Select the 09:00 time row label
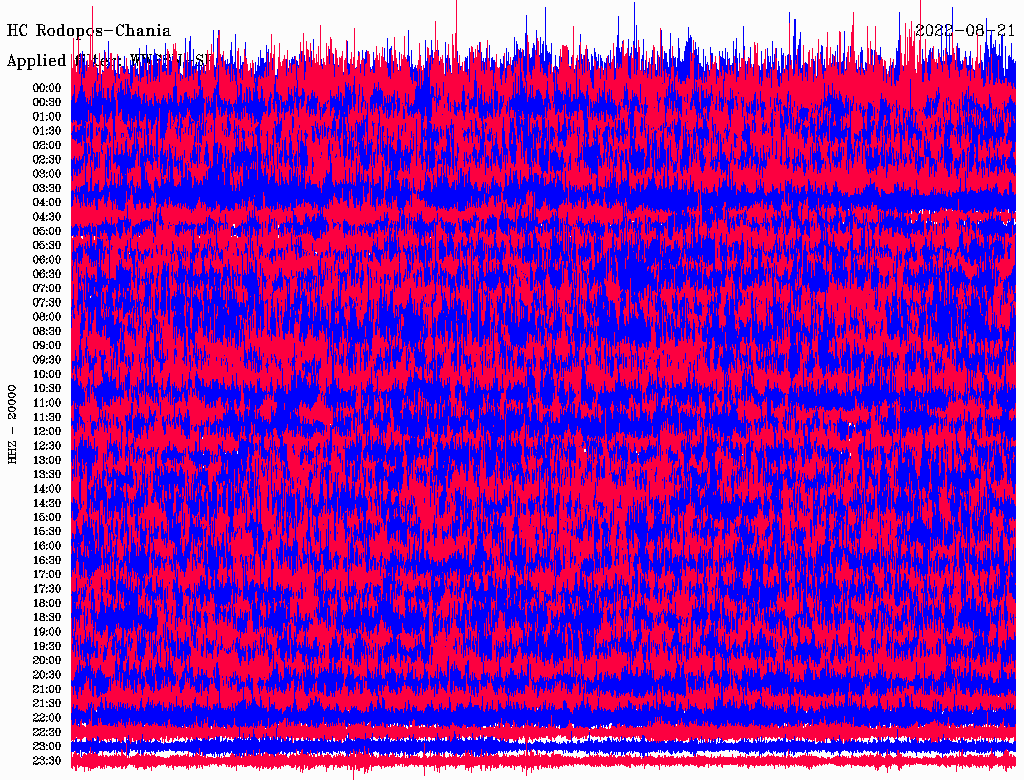This screenshot has width=1024, height=780. click(x=47, y=346)
